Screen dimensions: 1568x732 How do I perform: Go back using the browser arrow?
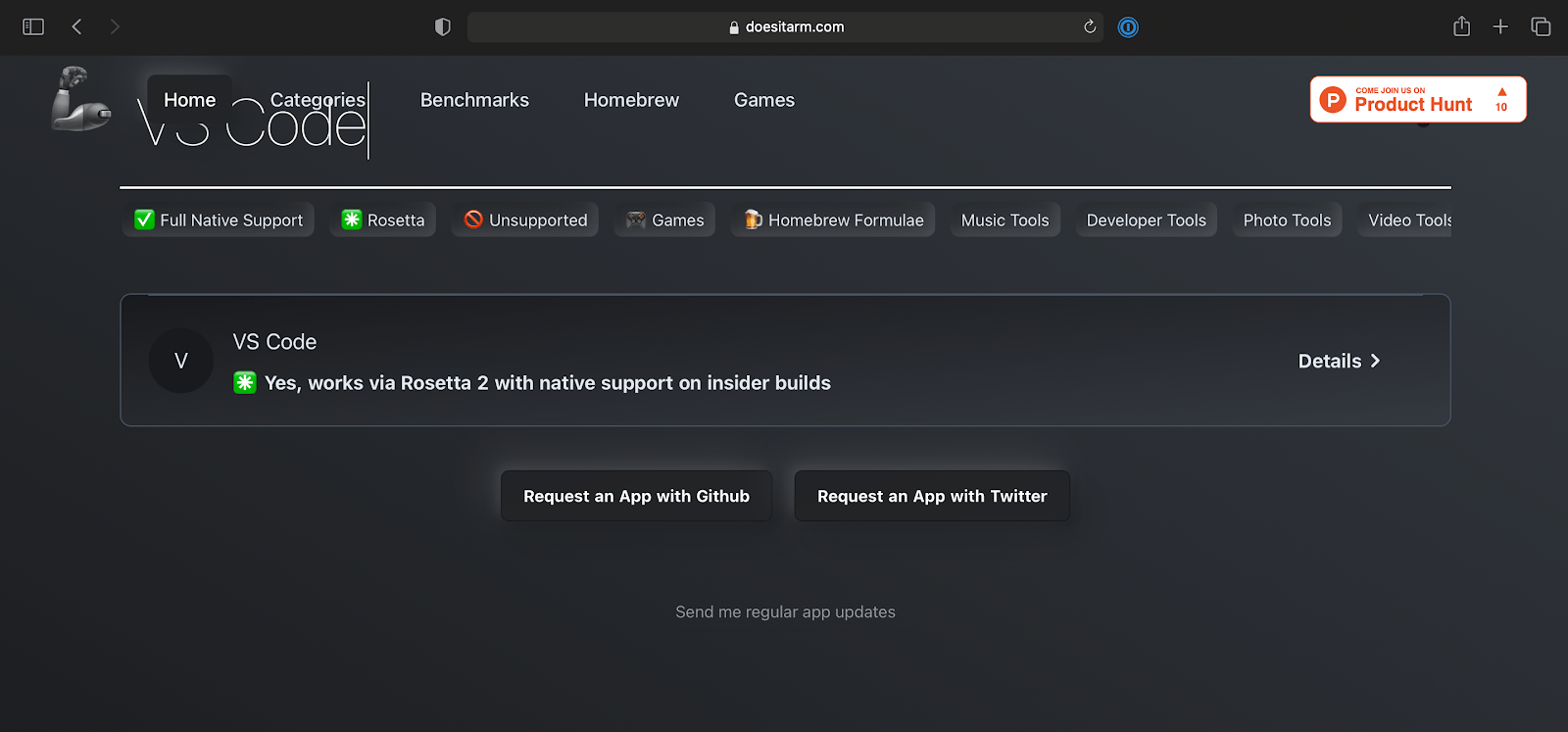pos(76,26)
